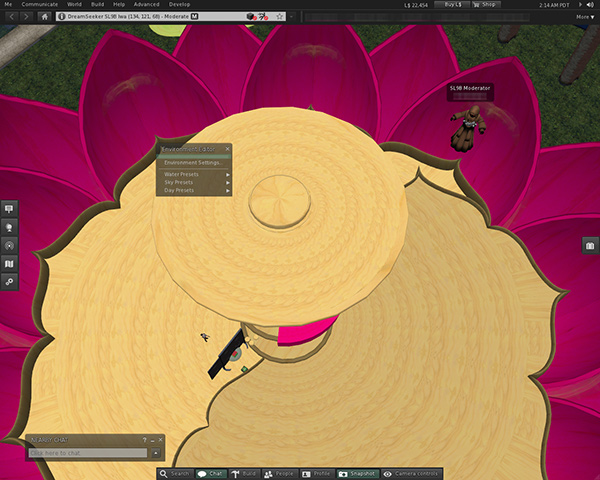
Task: Click the Shop button
Action: [x=487, y=4]
